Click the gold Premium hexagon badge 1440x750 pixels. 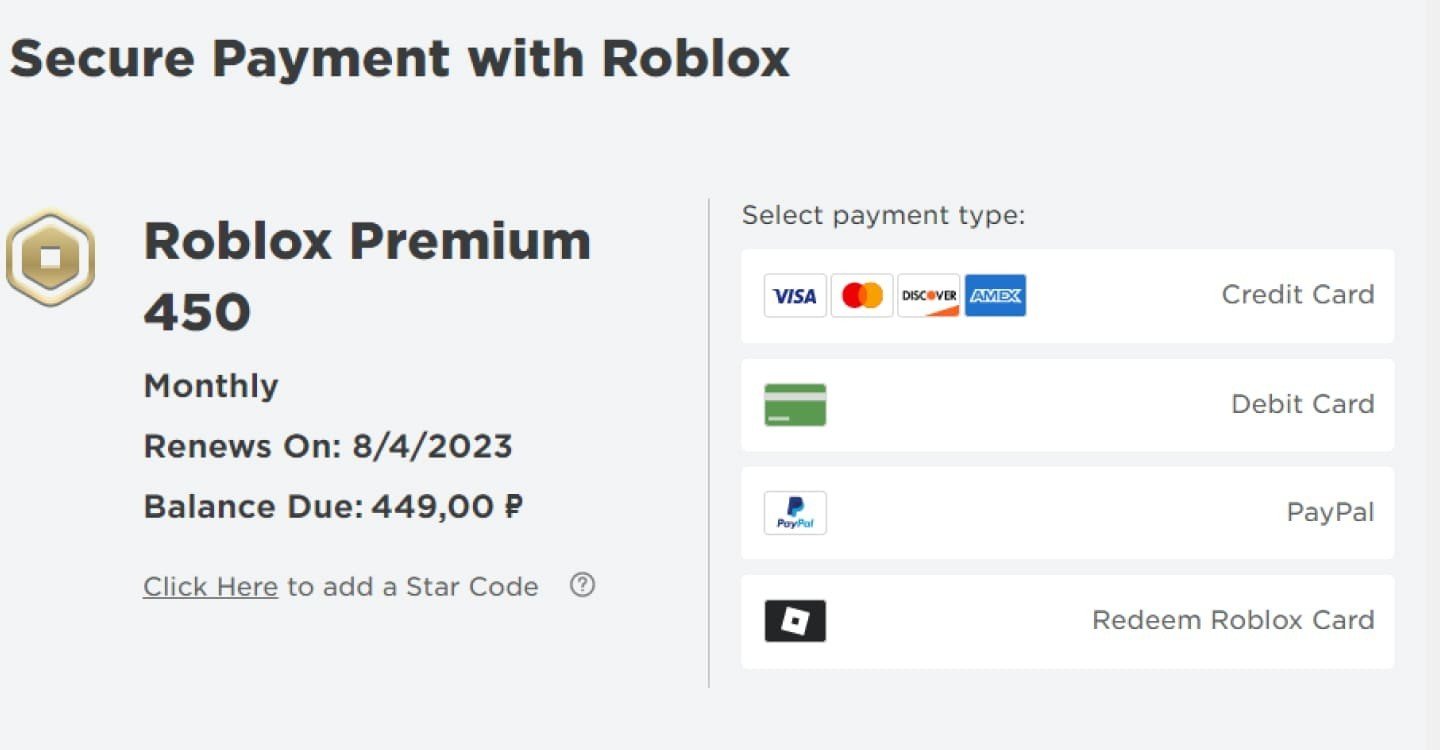pos(51,258)
